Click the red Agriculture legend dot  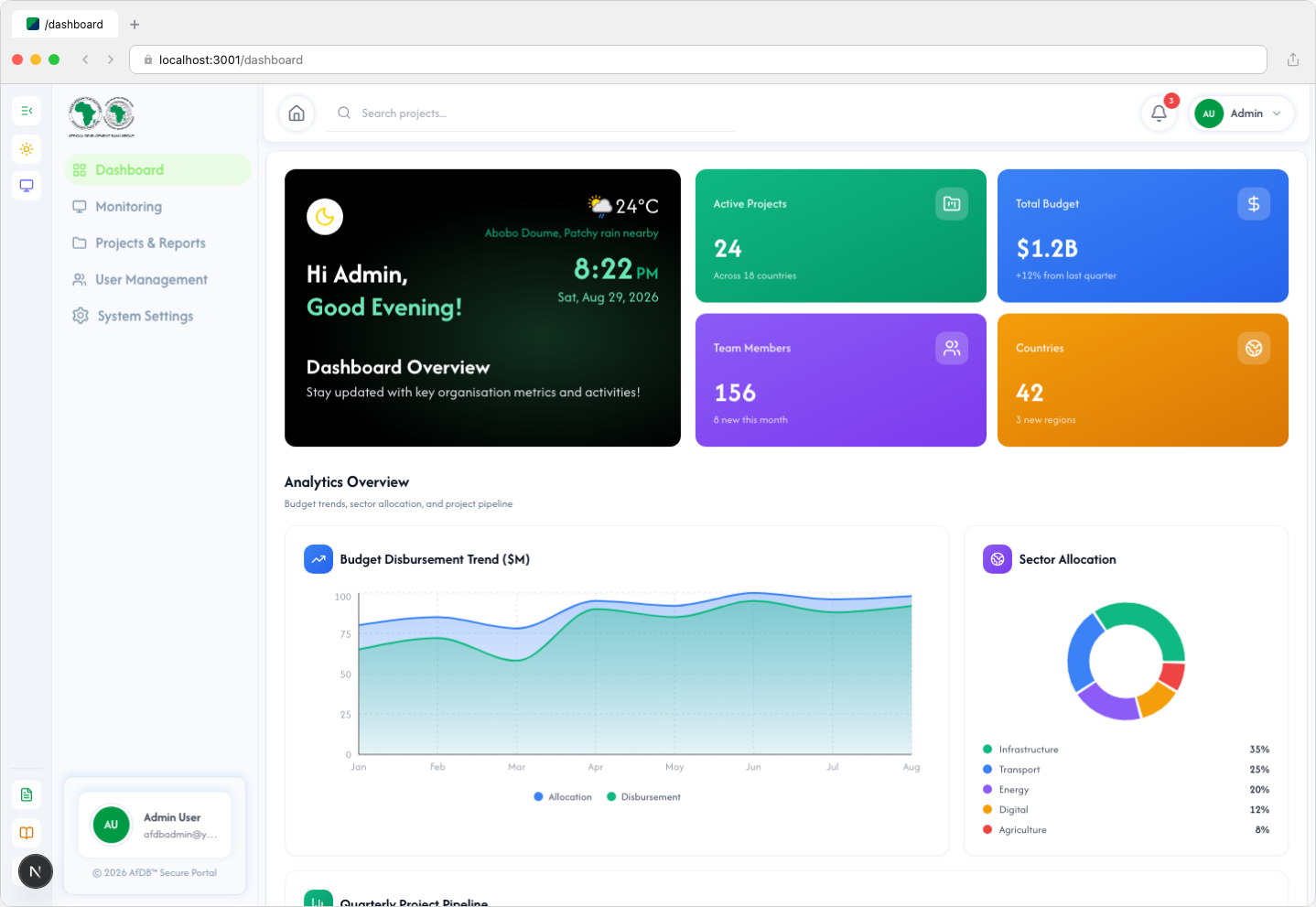[987, 830]
